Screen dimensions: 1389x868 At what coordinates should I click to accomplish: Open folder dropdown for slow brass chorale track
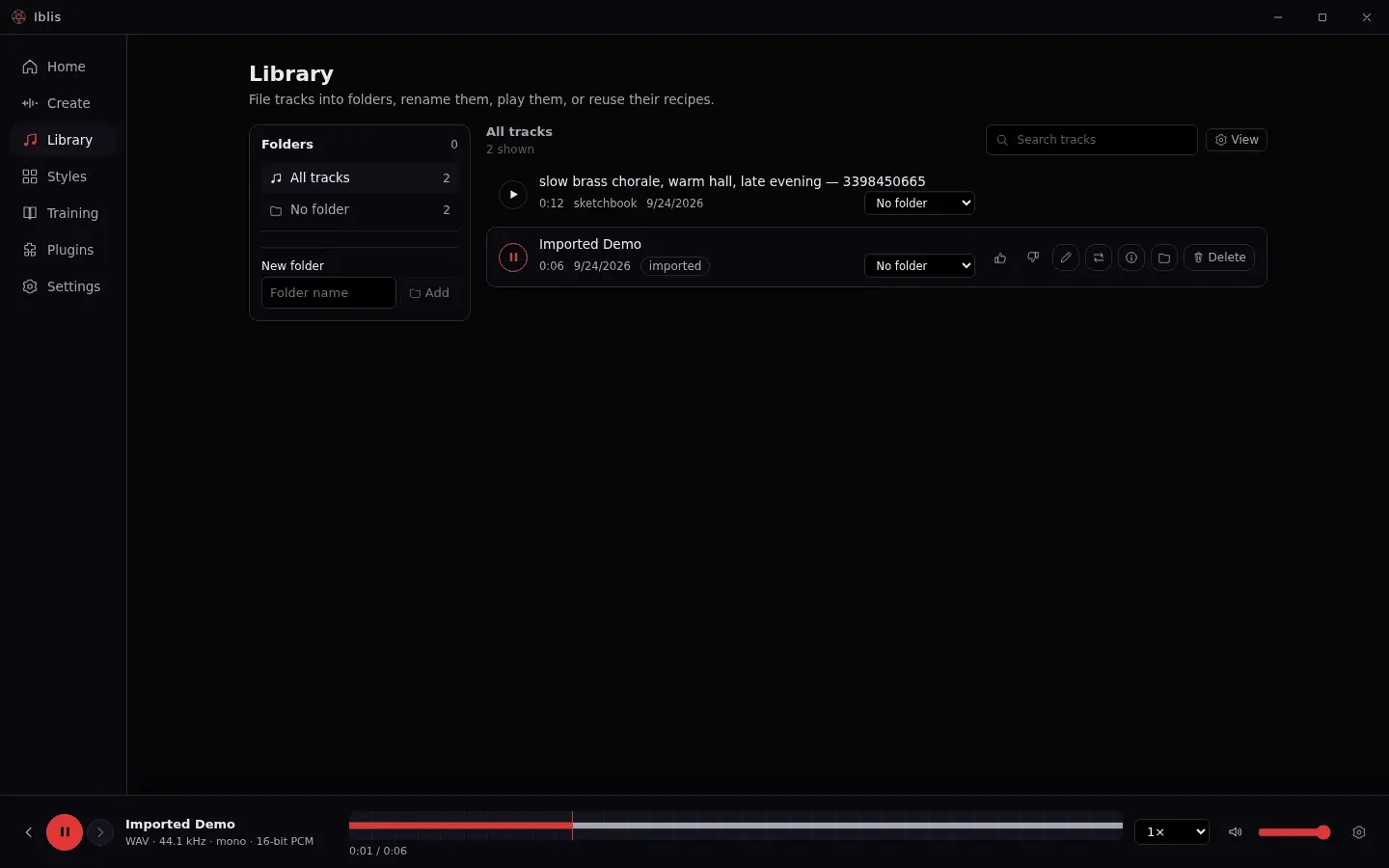coord(919,203)
